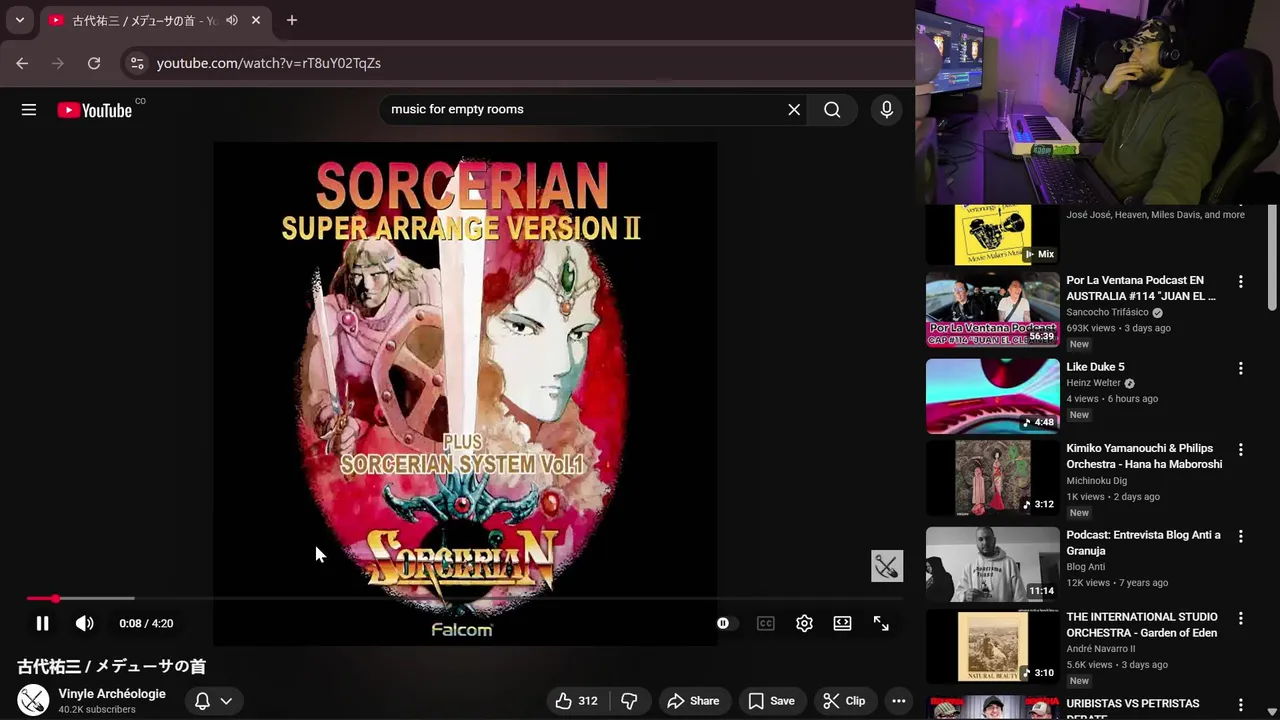1280x720 pixels.
Task: Open Like Duke 5 video thumbnail
Action: 992,396
